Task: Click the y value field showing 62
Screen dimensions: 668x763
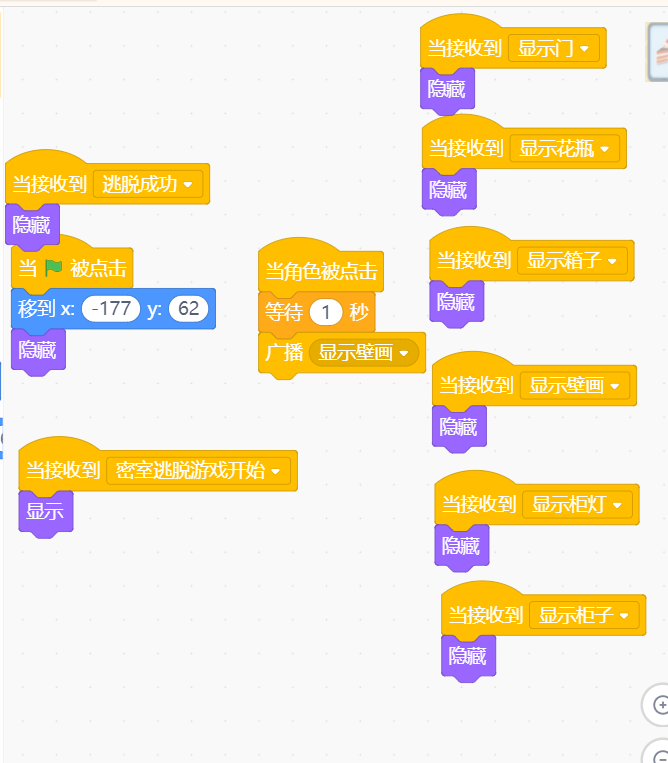Action: coord(188,309)
